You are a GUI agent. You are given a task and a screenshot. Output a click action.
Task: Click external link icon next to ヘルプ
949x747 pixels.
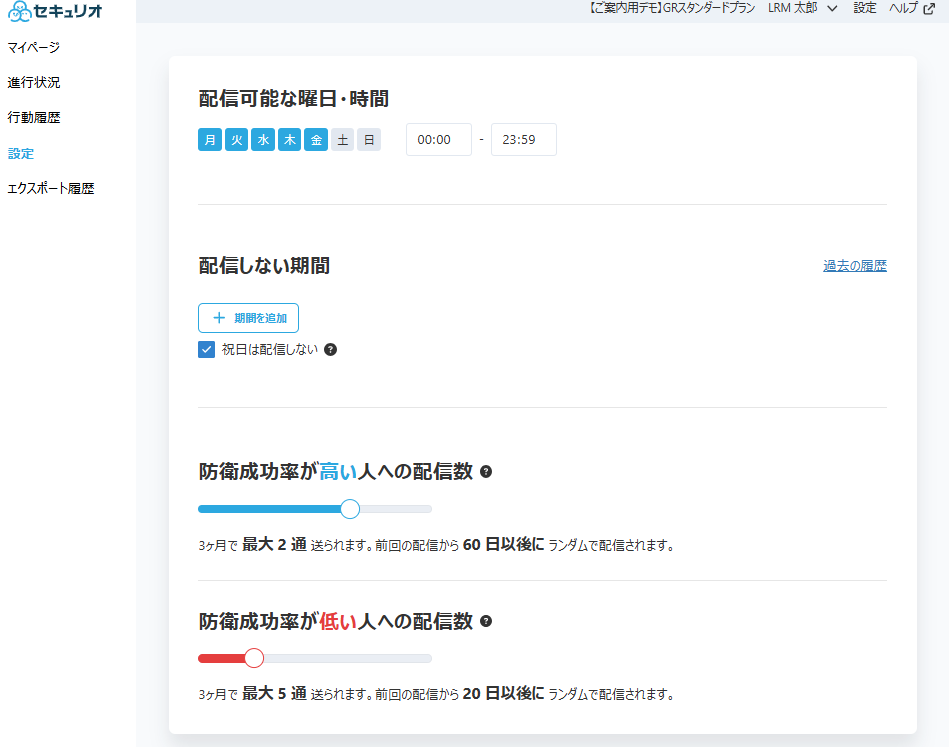(929, 8)
